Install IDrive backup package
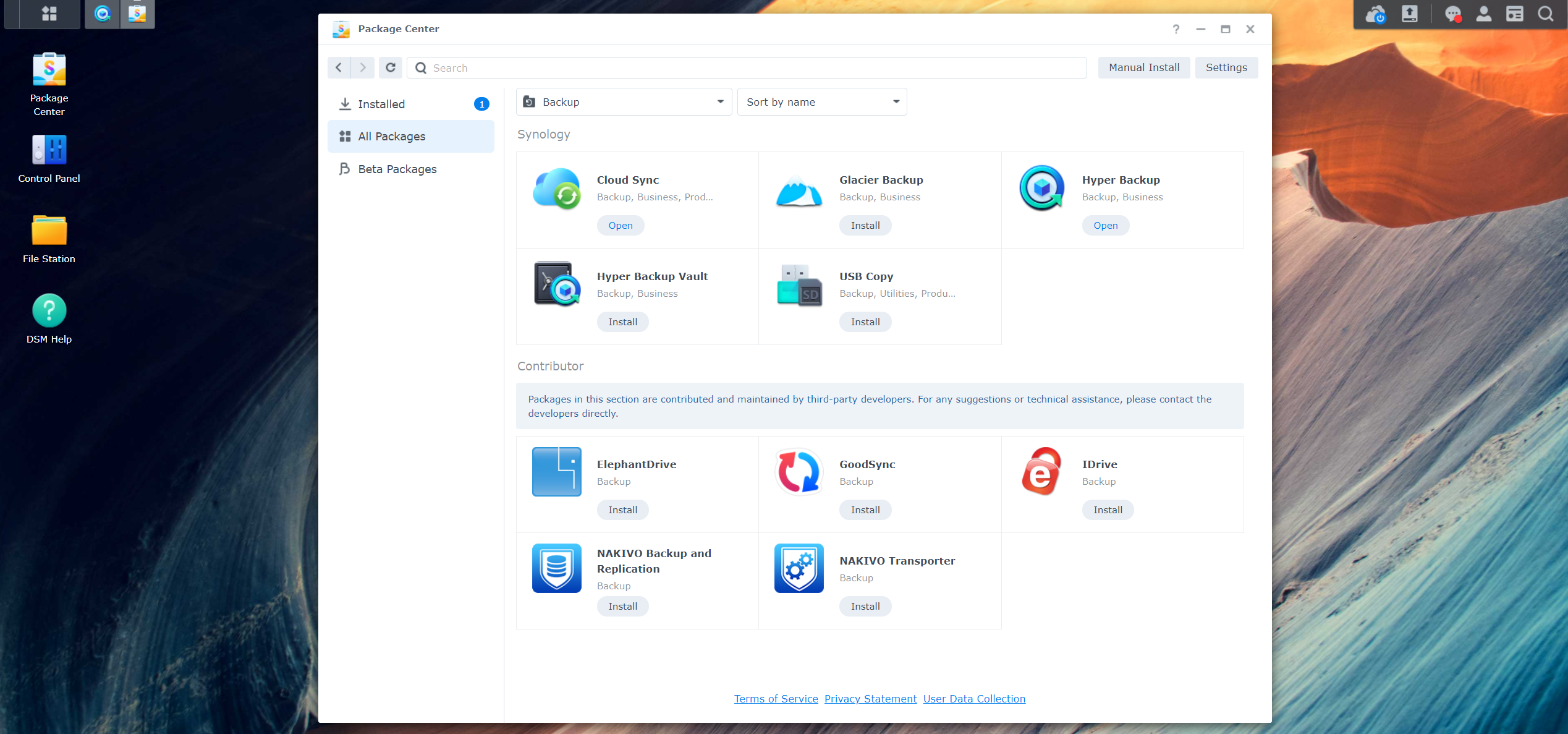The height and width of the screenshot is (734, 1568). coord(1108,509)
